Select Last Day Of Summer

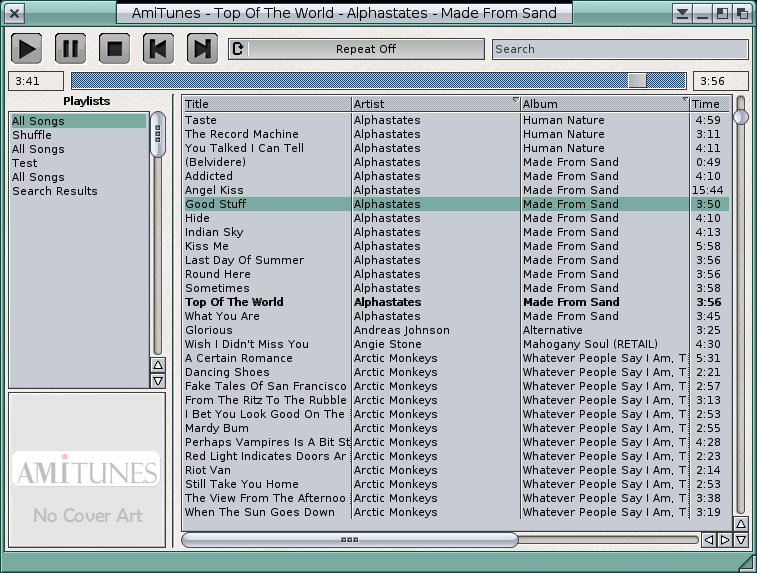[x=456, y=260]
